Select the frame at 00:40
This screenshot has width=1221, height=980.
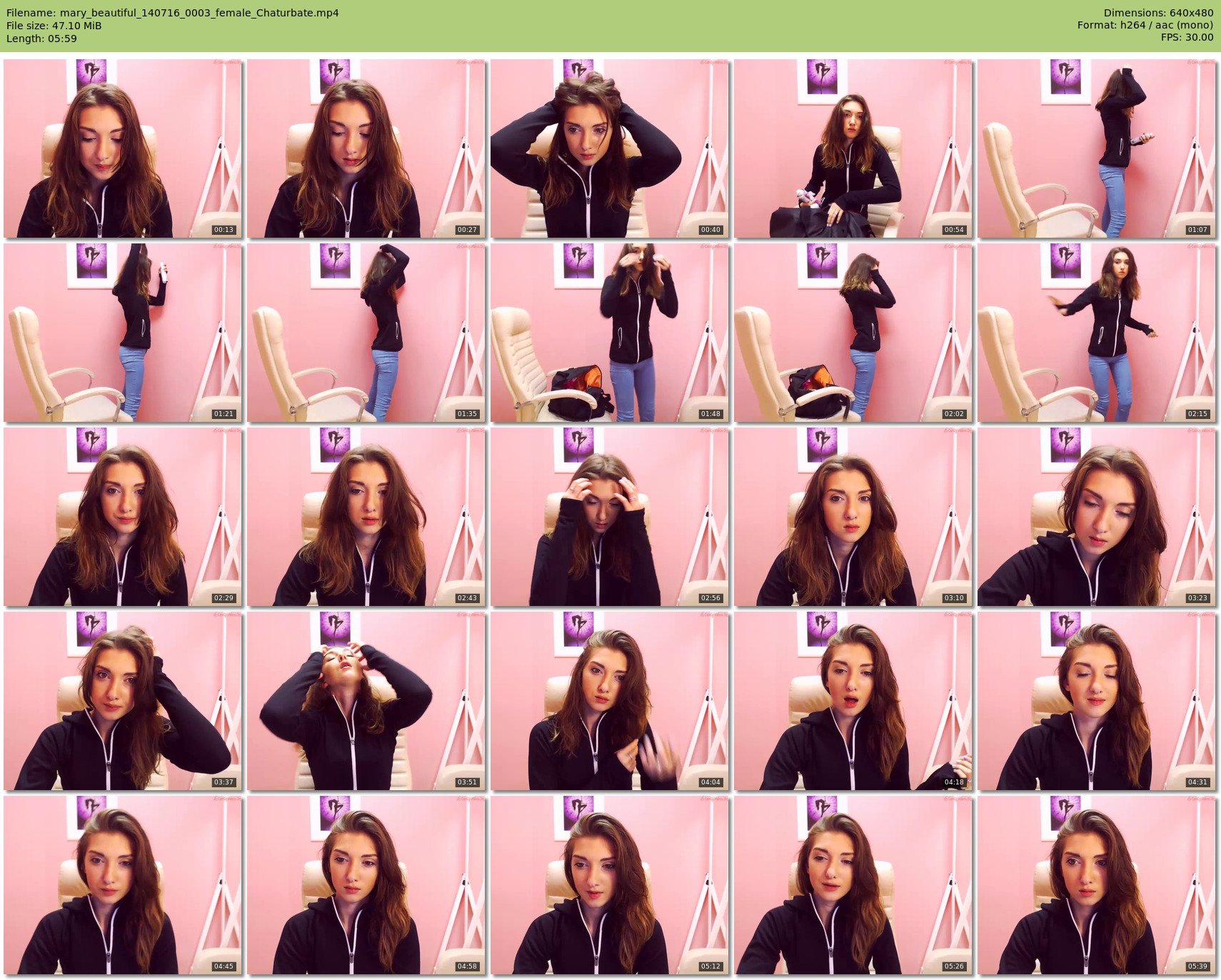point(610,148)
